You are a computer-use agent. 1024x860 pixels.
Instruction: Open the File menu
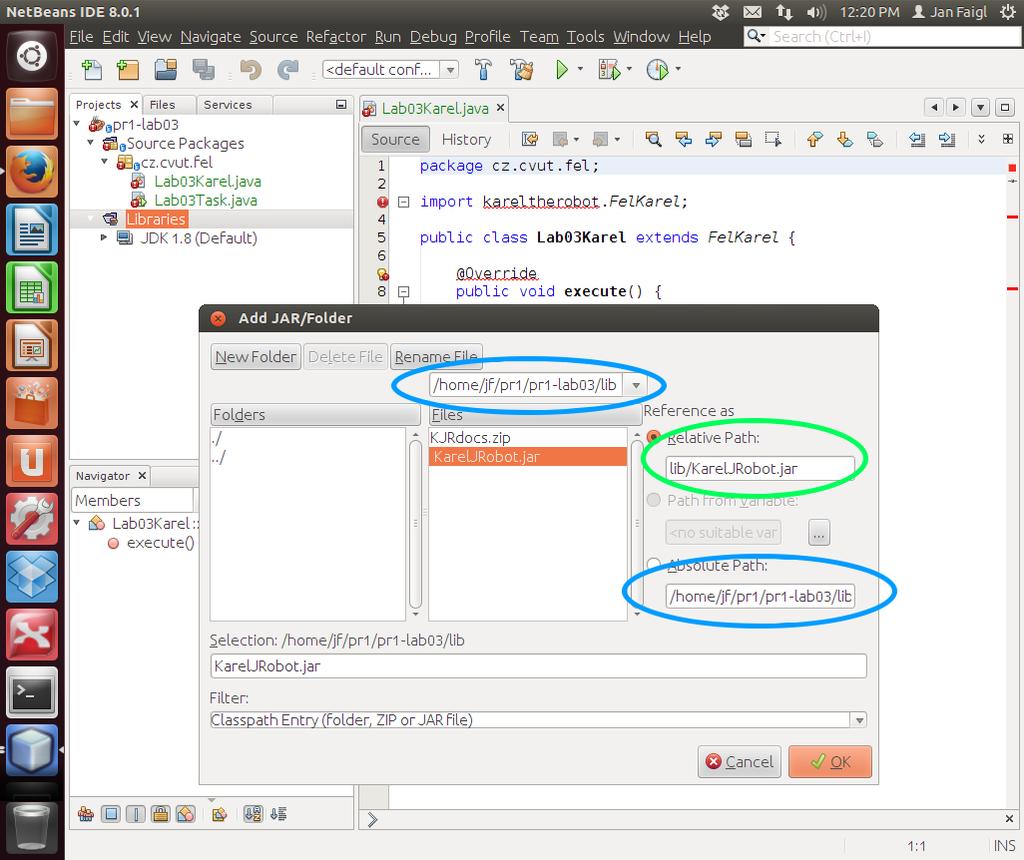tap(82, 37)
